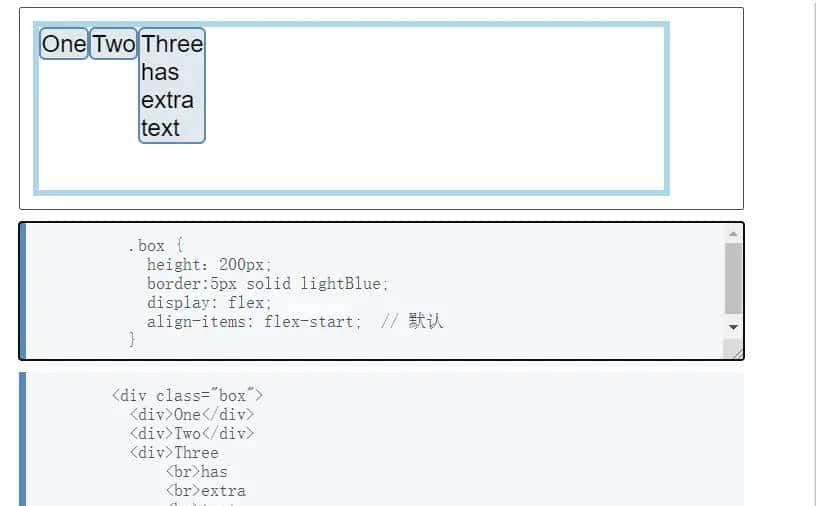Click the <div>Three line in HTML code
Screen dimensions: 816x506
click(173, 452)
